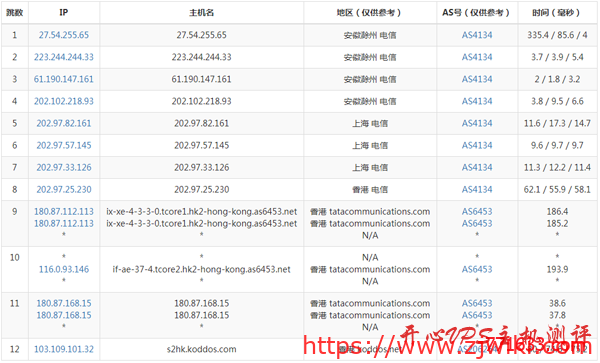
Task: Select hostname text 27.54.255.65
Action: 201,35
